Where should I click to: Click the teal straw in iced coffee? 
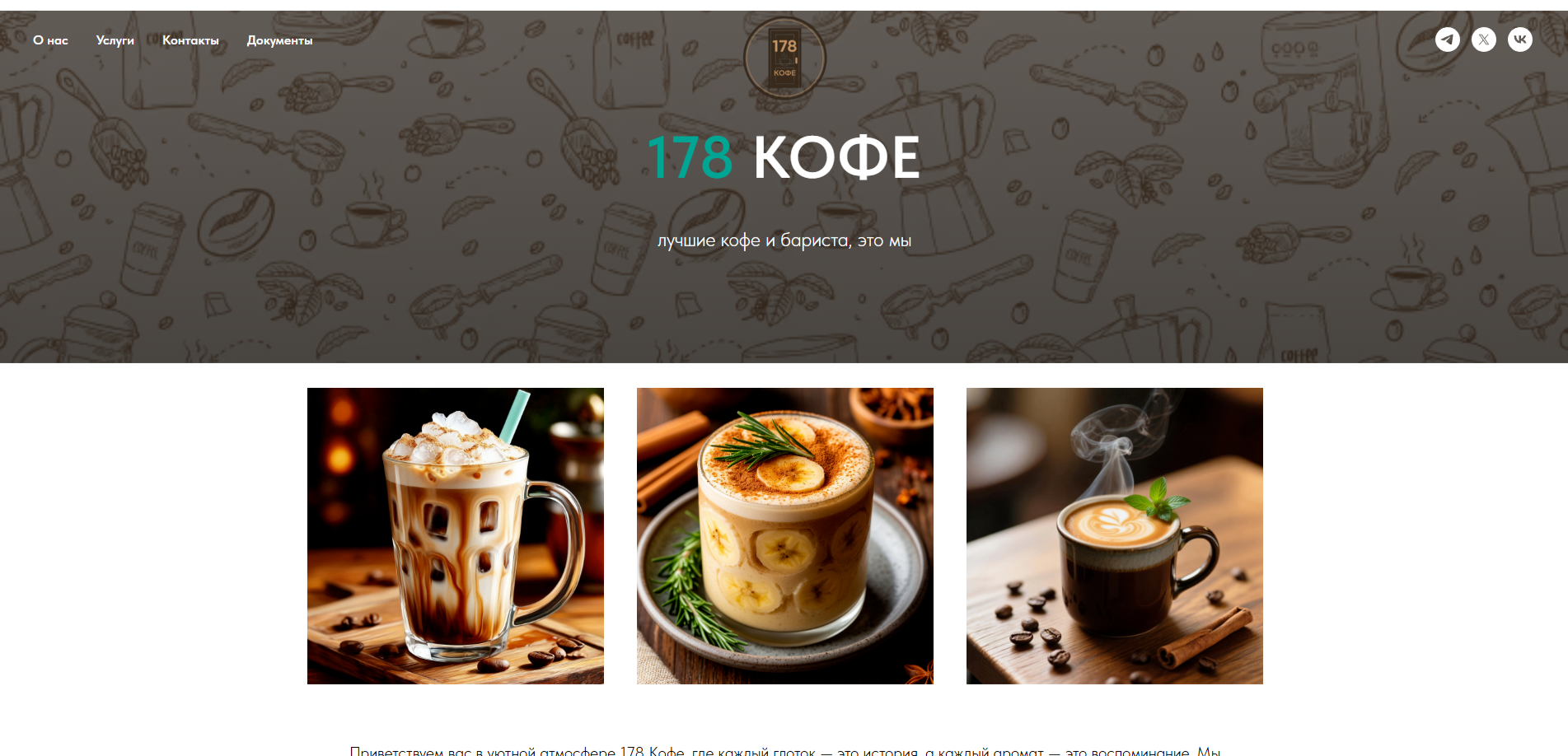513,418
